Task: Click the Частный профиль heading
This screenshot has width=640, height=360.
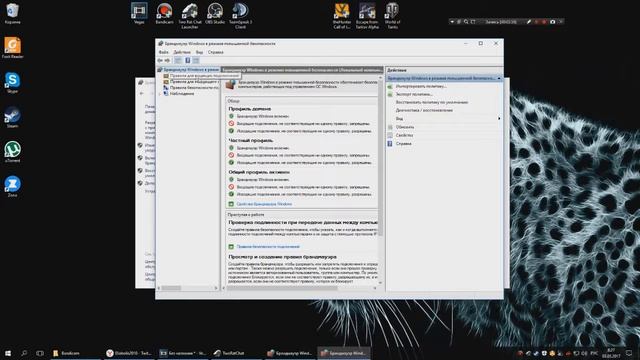Action: pyautogui.click(x=251, y=140)
